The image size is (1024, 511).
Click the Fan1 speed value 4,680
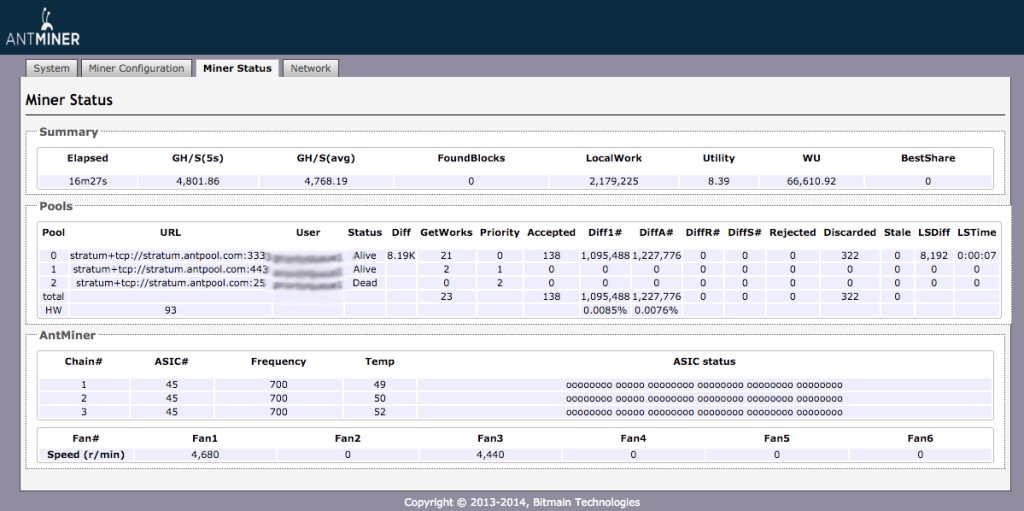point(204,455)
